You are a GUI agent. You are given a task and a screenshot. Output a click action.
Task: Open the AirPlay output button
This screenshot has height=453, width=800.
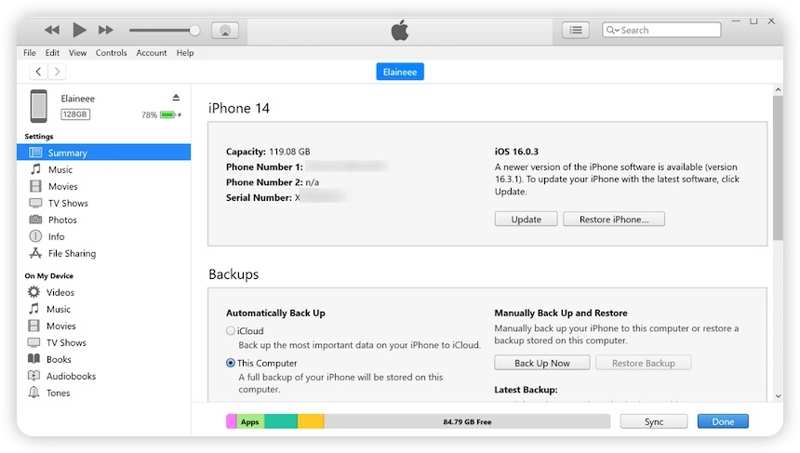tap(225, 30)
